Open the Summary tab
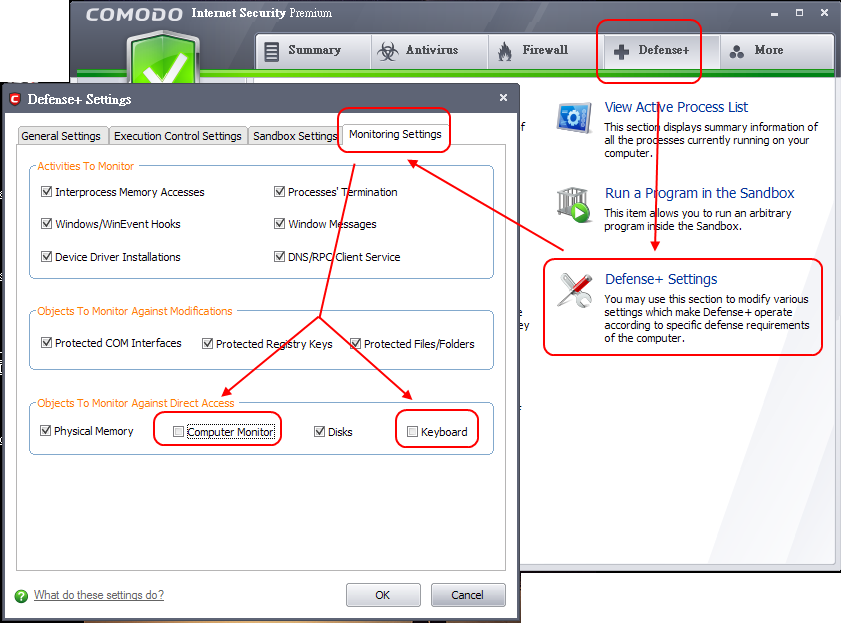This screenshot has height=623, width=841. click(x=313, y=51)
